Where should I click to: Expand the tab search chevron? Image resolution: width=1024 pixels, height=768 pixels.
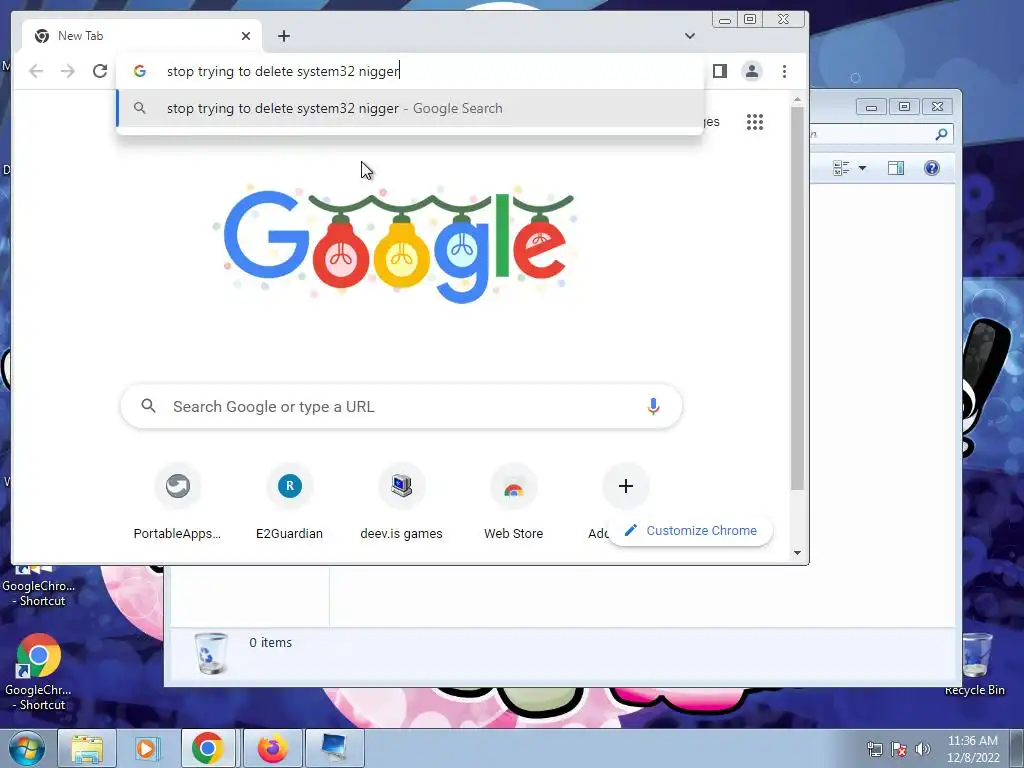click(x=690, y=36)
